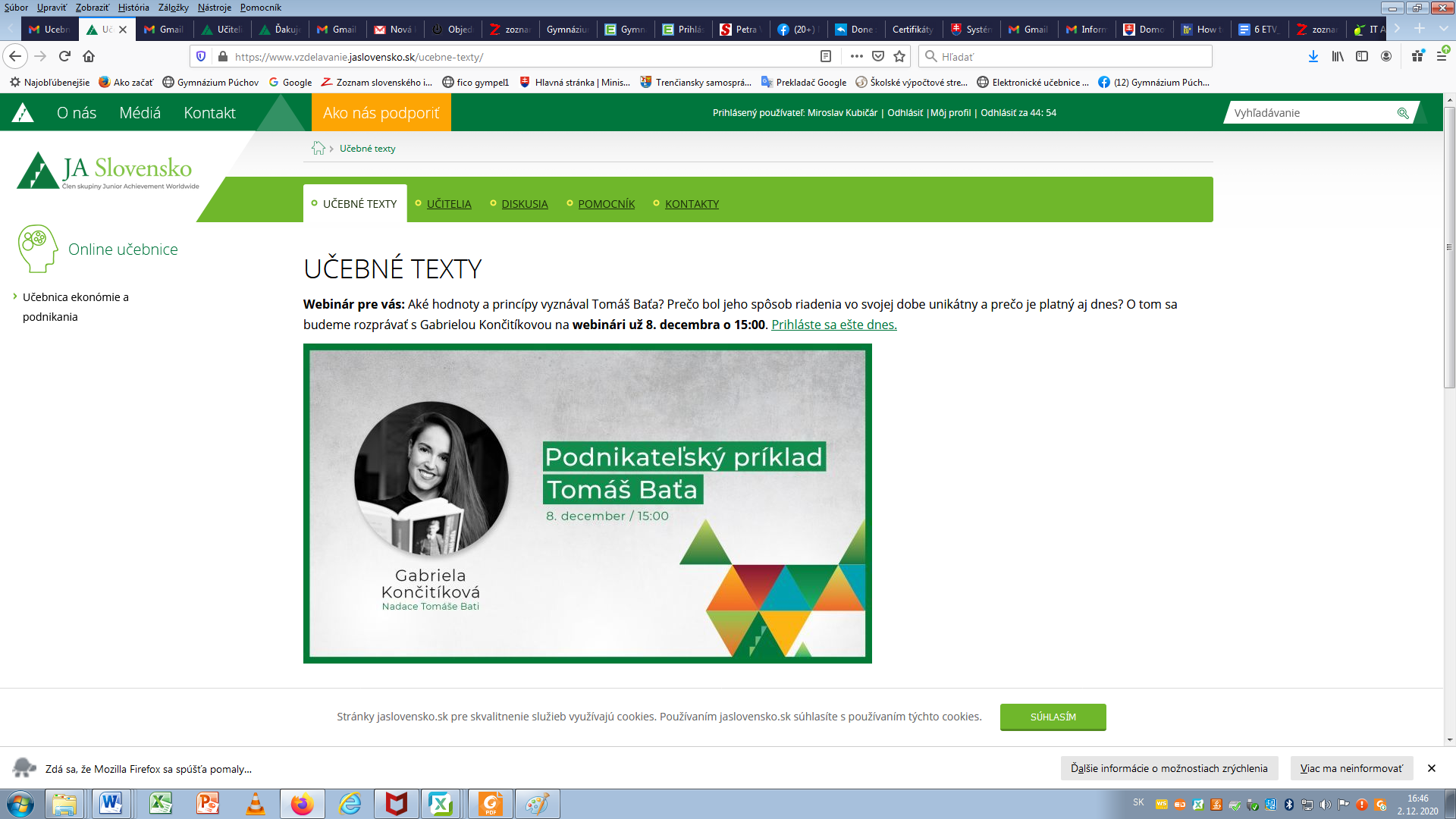
Task: Go to the Firefox home page icon
Action: (x=89, y=56)
